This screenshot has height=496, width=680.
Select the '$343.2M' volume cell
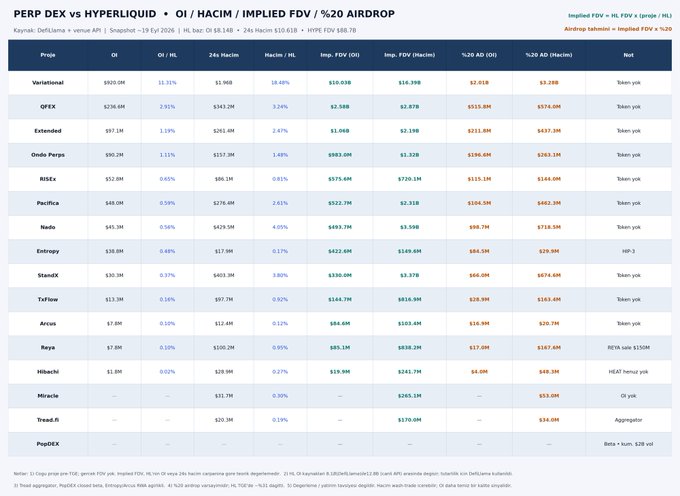tap(224, 107)
